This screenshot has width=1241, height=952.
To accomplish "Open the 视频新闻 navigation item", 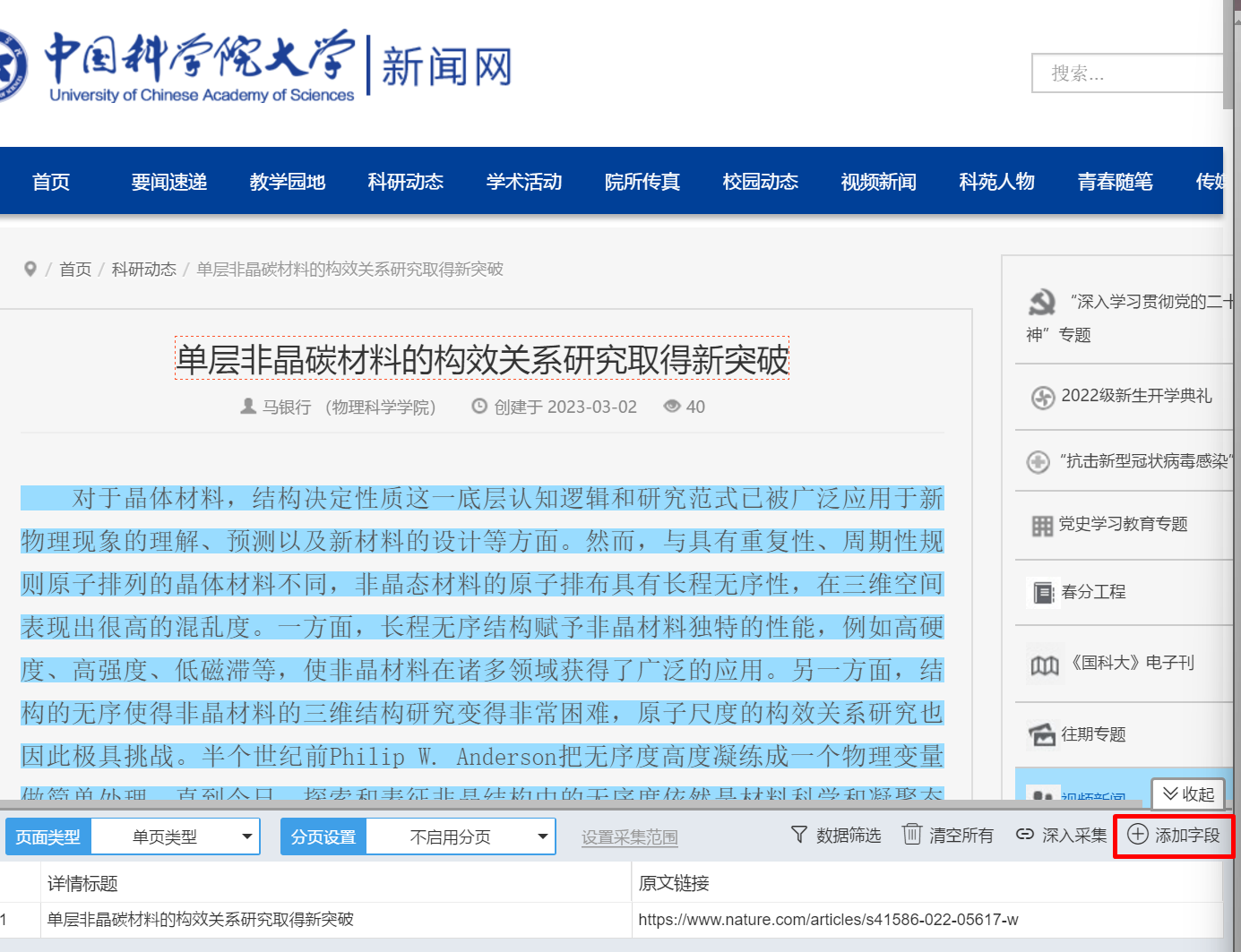I will point(879,182).
